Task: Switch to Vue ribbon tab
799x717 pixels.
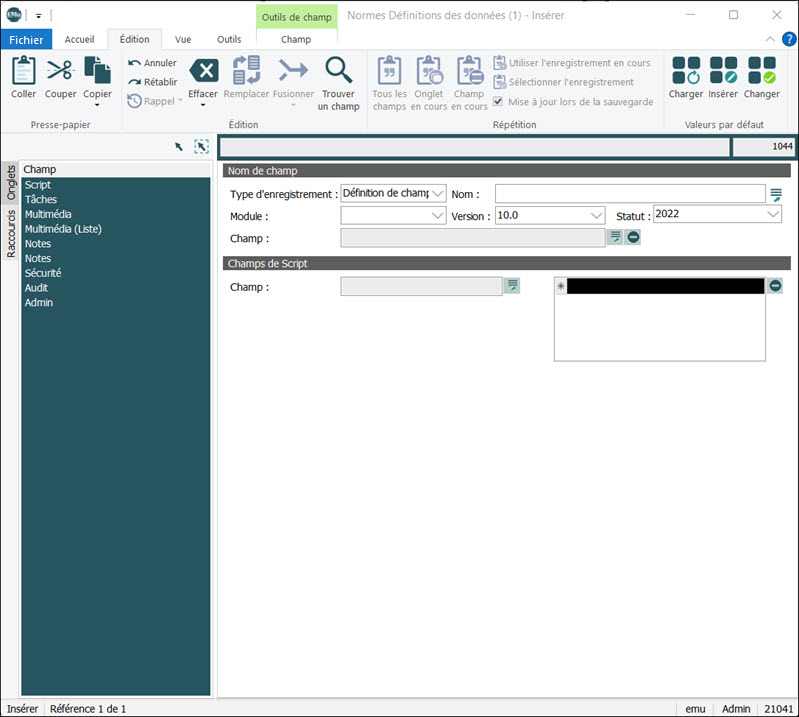Action: coord(183,39)
